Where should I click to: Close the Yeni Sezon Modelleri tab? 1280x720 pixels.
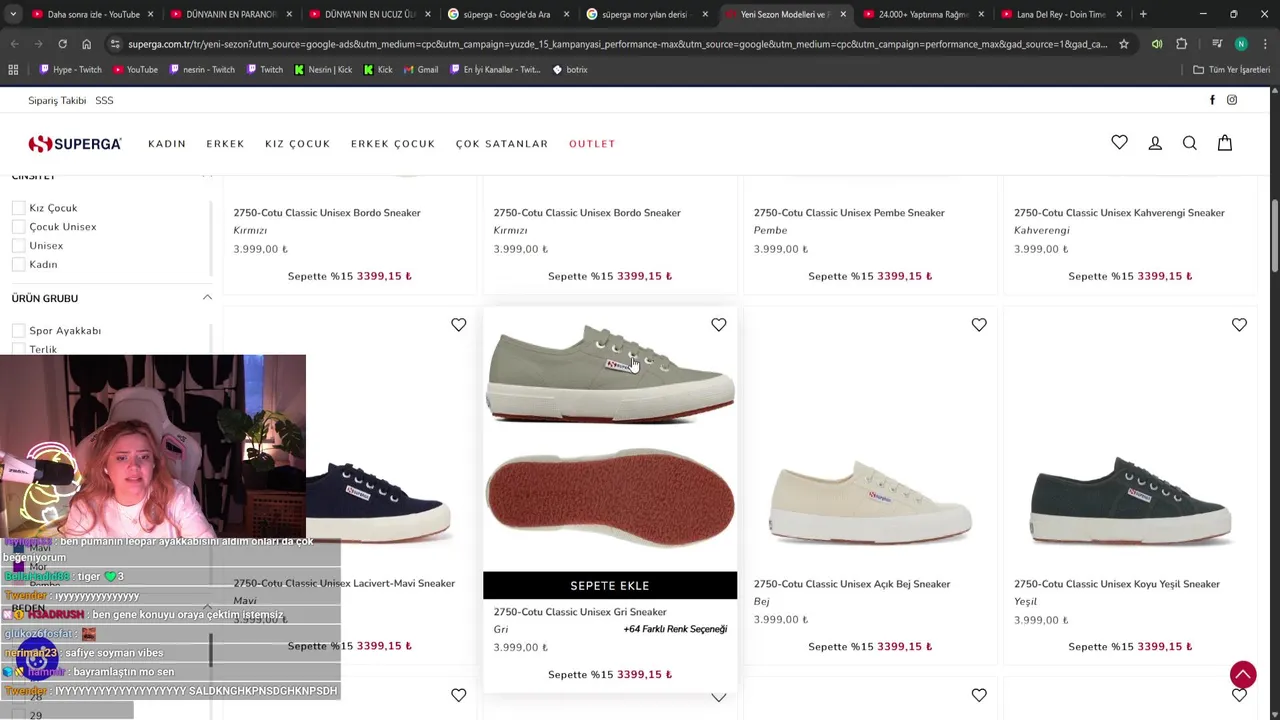tap(842, 14)
